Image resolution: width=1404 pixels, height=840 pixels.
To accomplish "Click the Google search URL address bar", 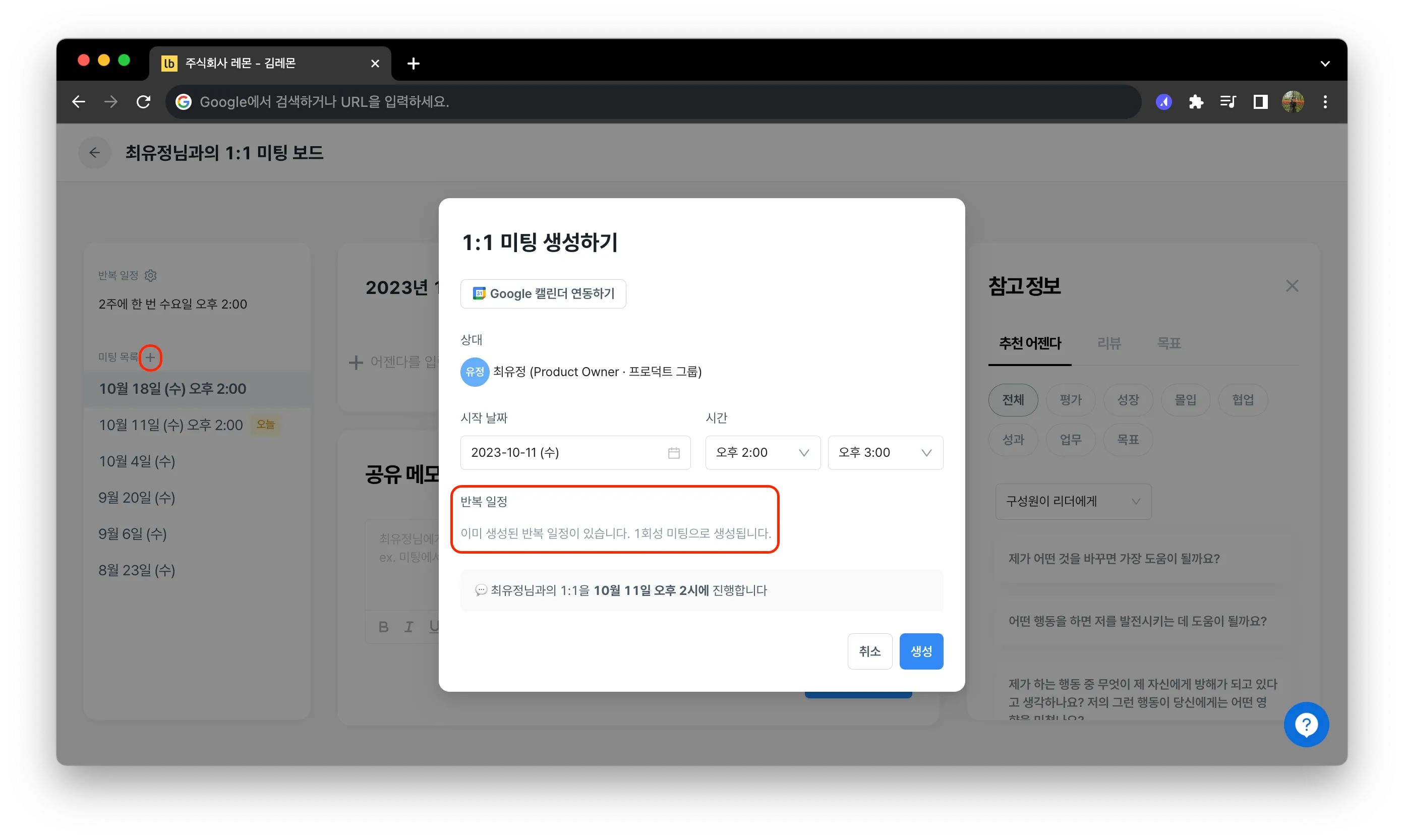I will pos(653,102).
